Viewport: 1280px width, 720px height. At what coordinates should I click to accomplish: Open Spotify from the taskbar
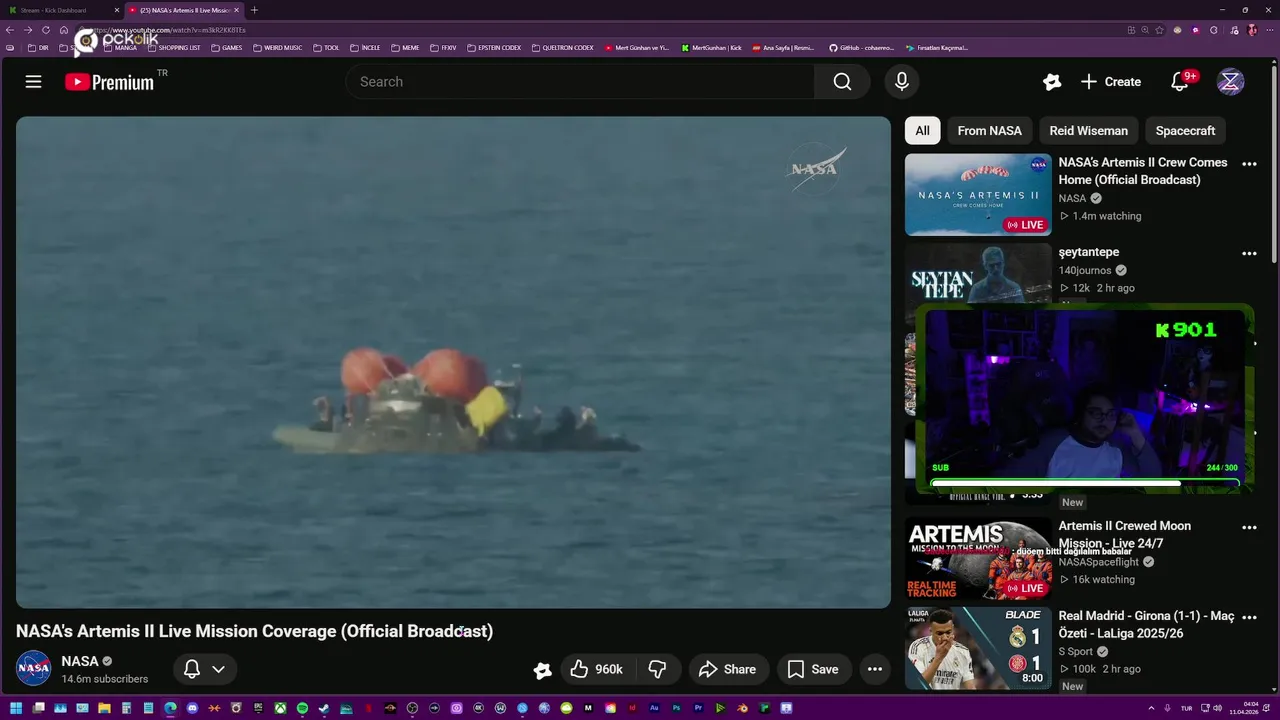click(302, 709)
